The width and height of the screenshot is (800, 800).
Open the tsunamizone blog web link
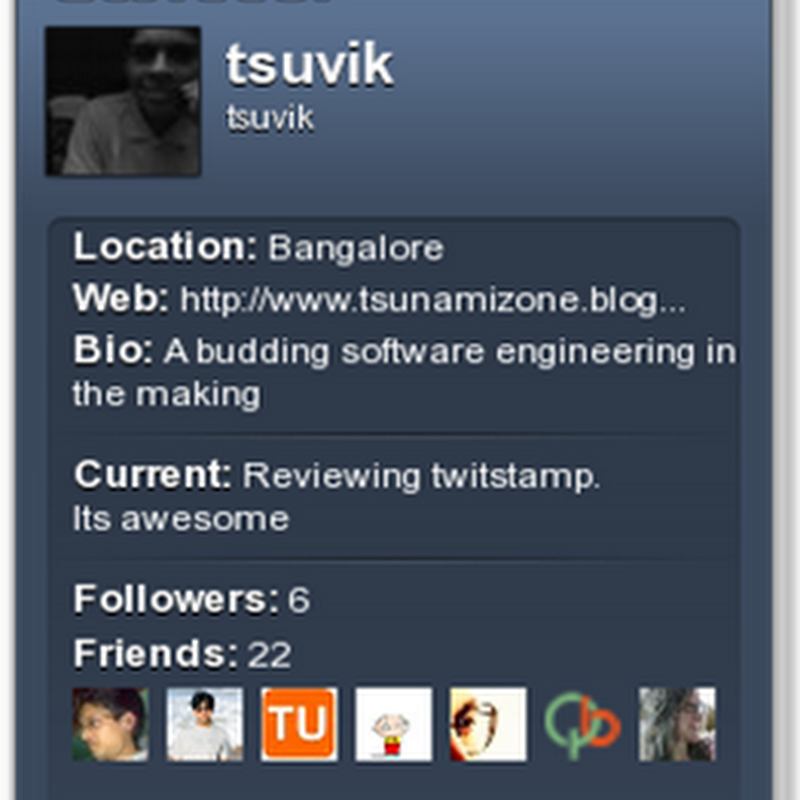[433, 301]
